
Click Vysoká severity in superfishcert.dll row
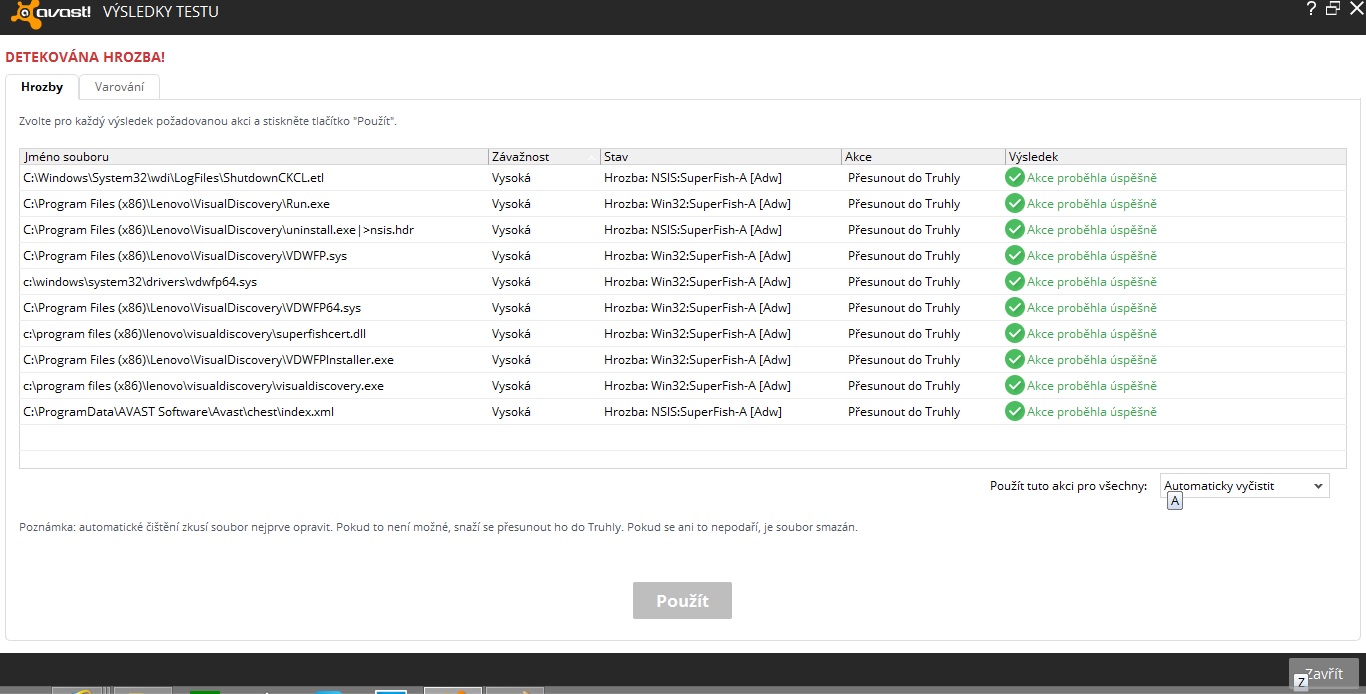[511, 334]
